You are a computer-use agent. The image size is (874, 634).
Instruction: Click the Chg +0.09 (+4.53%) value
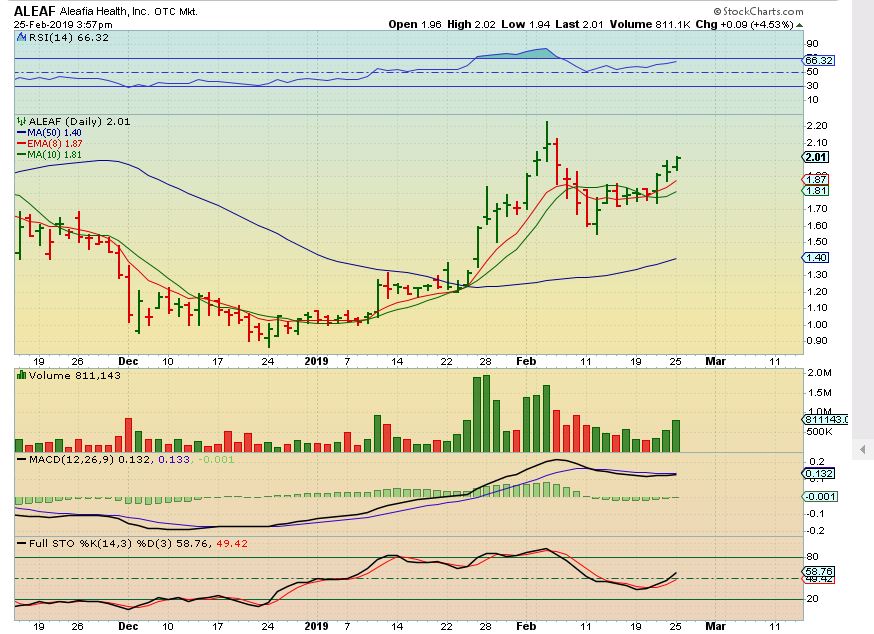[x=744, y=25]
